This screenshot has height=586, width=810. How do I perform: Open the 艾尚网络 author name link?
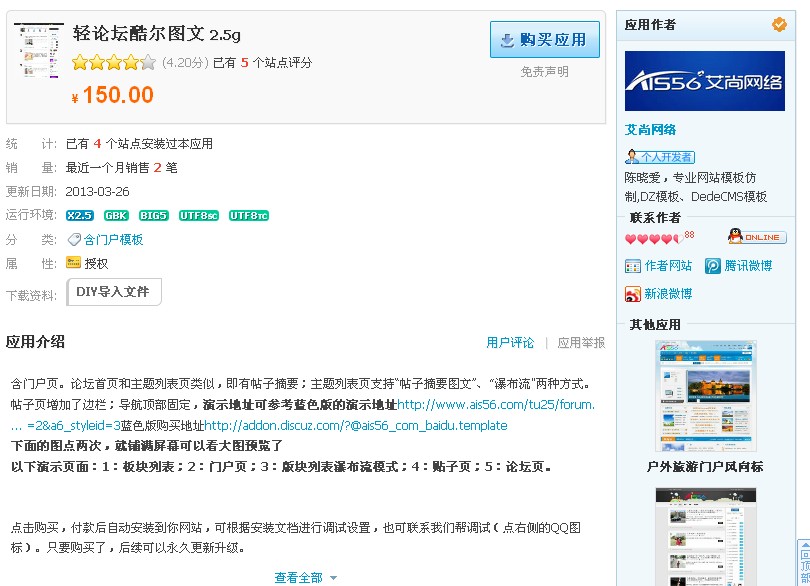click(x=650, y=130)
